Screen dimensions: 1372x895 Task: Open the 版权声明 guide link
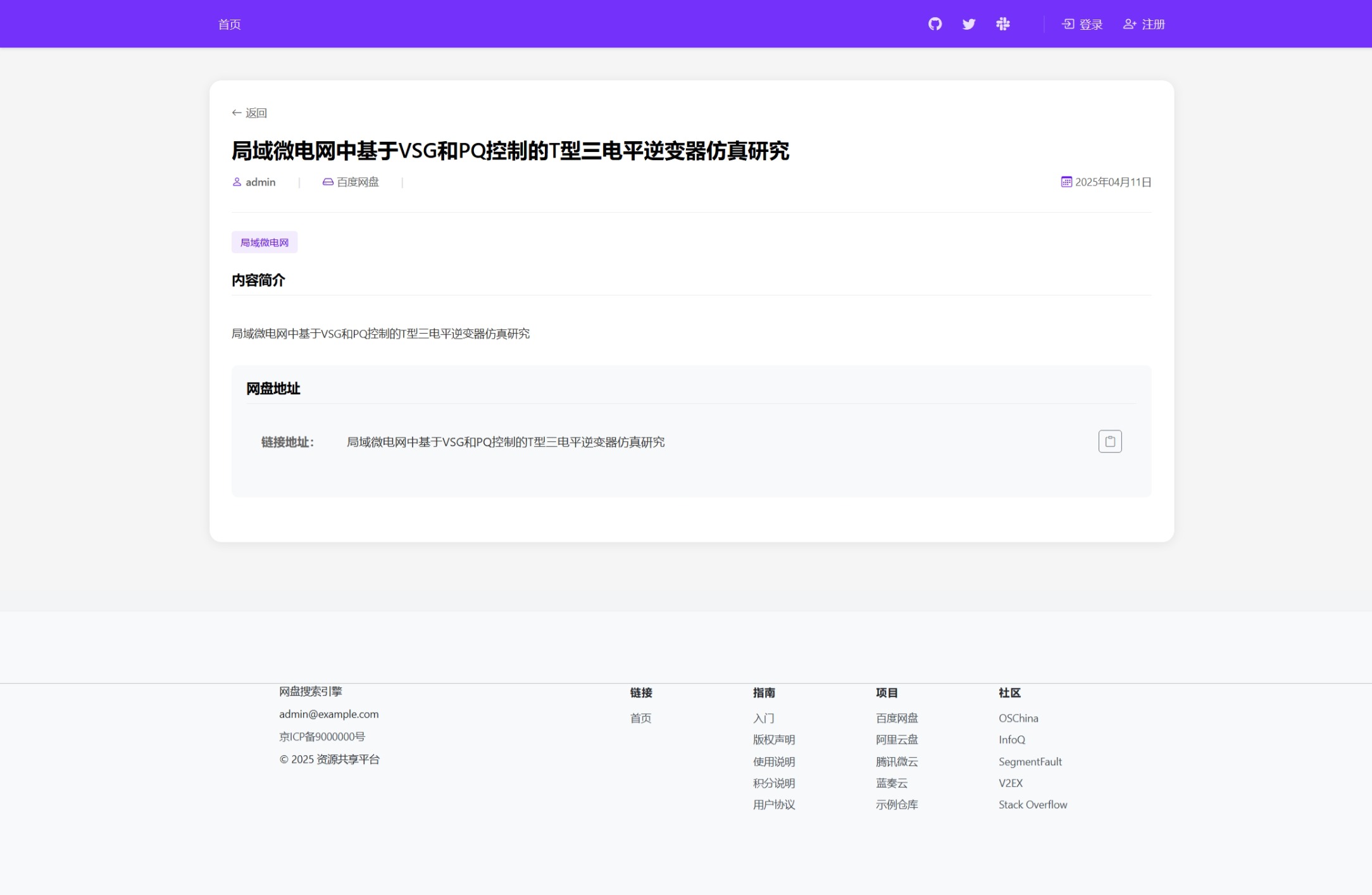tap(774, 739)
